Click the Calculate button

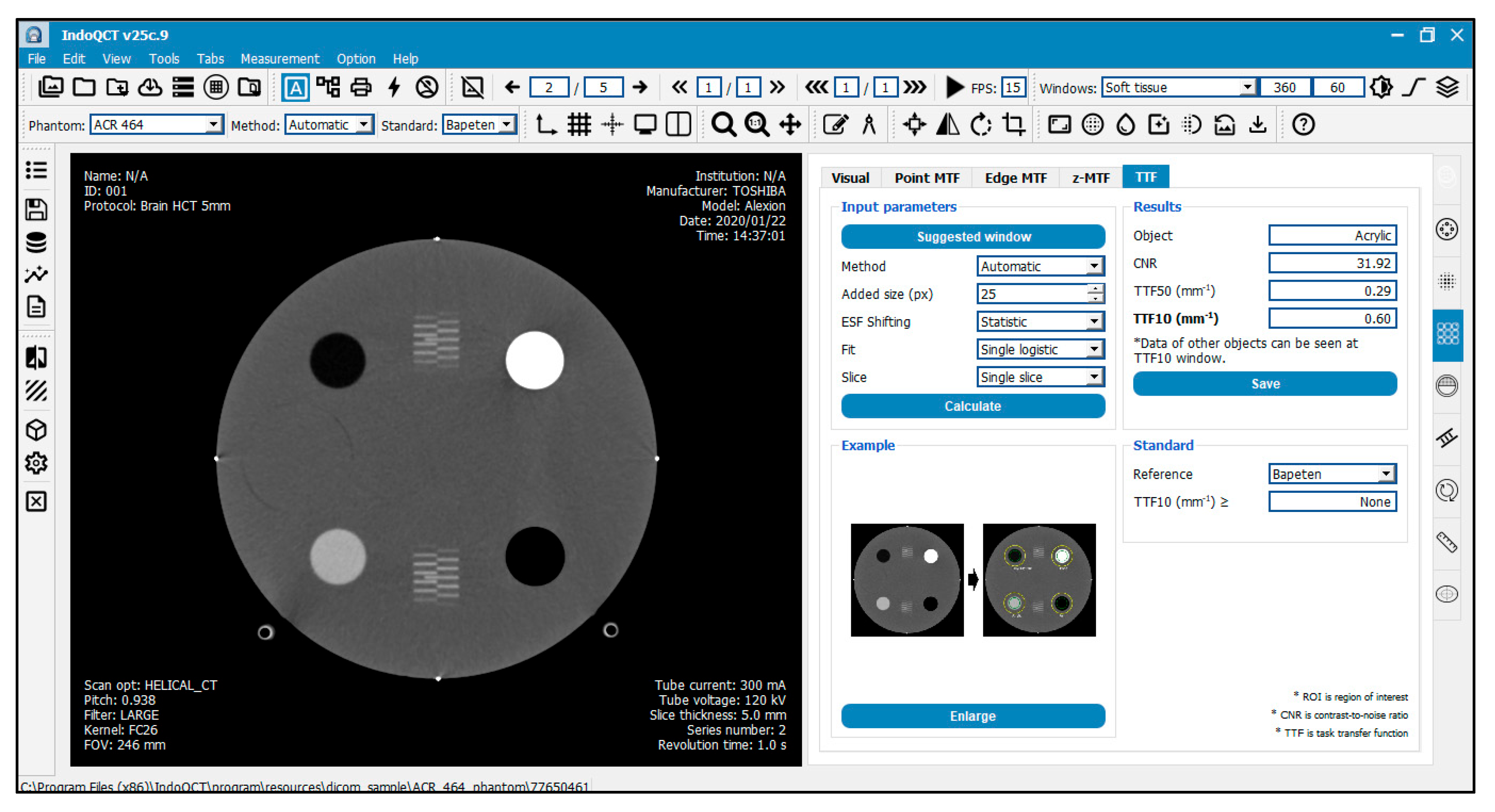pos(973,406)
